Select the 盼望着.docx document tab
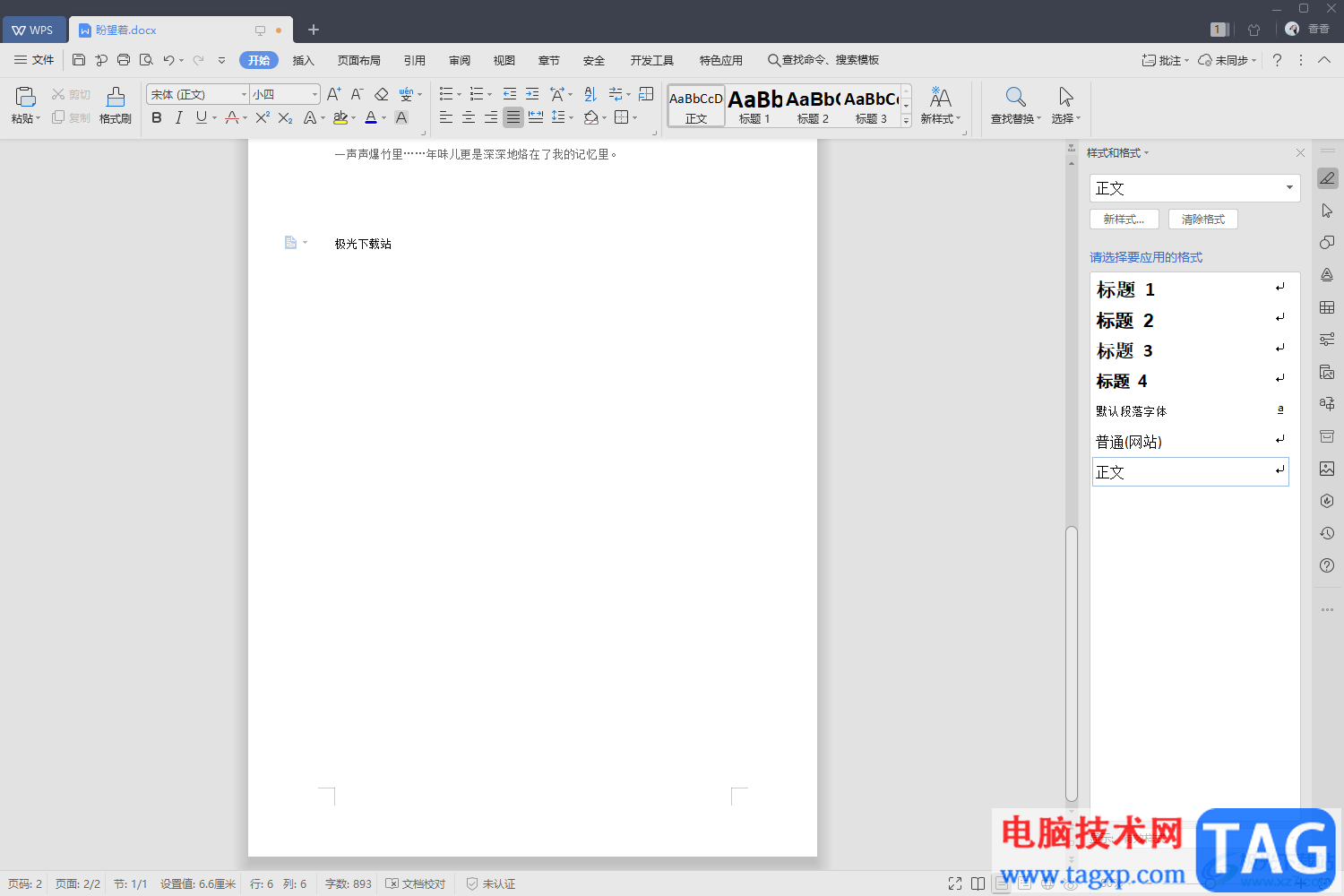Image resolution: width=1344 pixels, height=896 pixels. tap(179, 30)
